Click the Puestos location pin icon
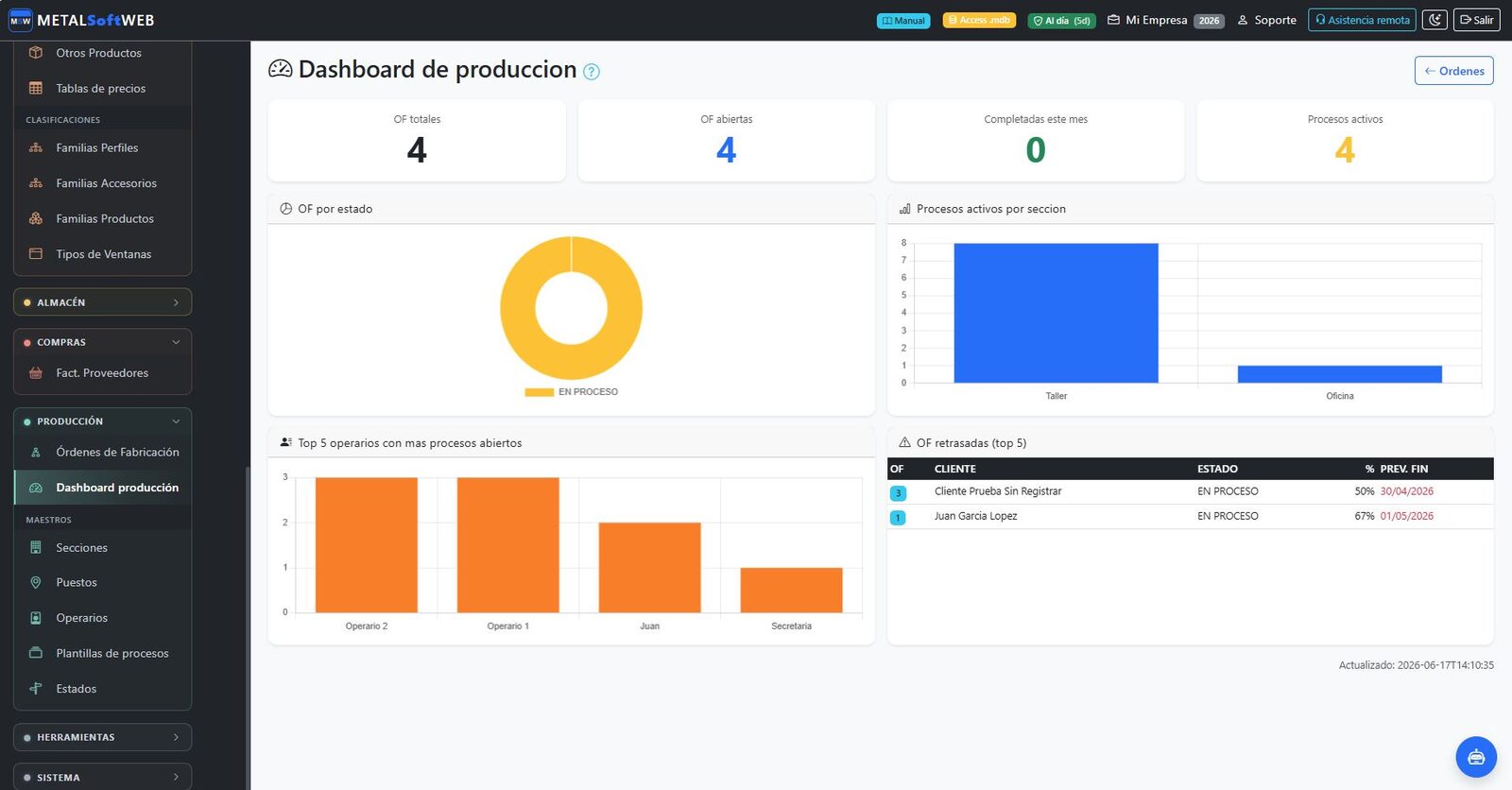This screenshot has height=790, width=1512. (x=36, y=583)
